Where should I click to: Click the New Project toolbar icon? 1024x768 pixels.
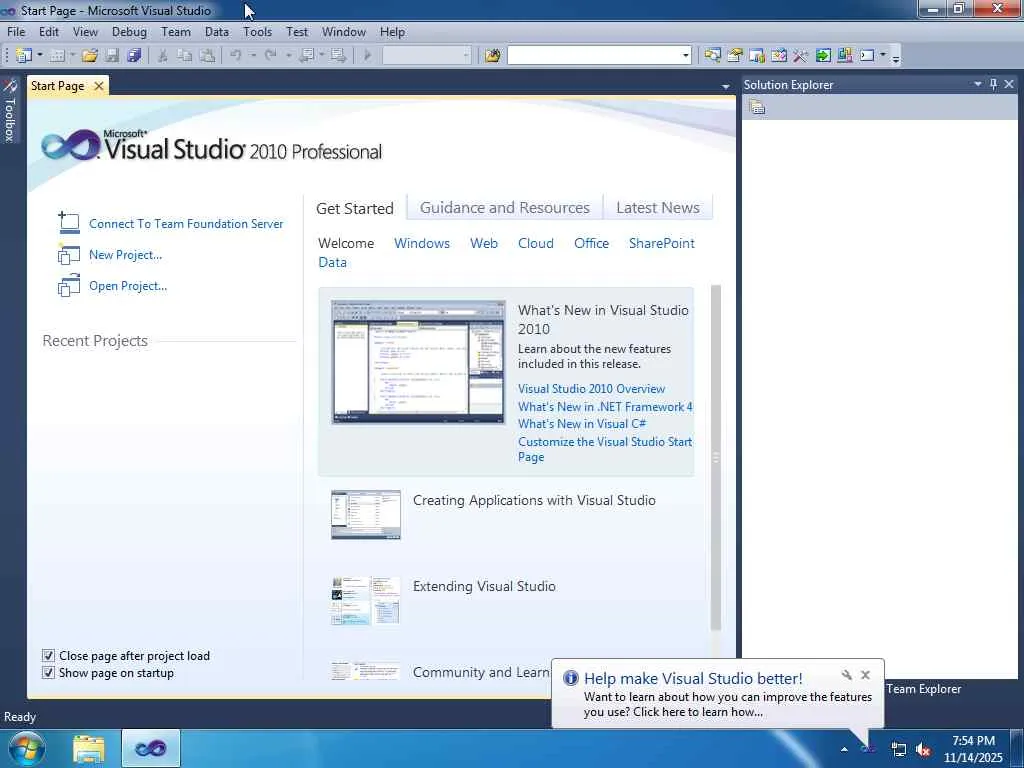(24, 56)
